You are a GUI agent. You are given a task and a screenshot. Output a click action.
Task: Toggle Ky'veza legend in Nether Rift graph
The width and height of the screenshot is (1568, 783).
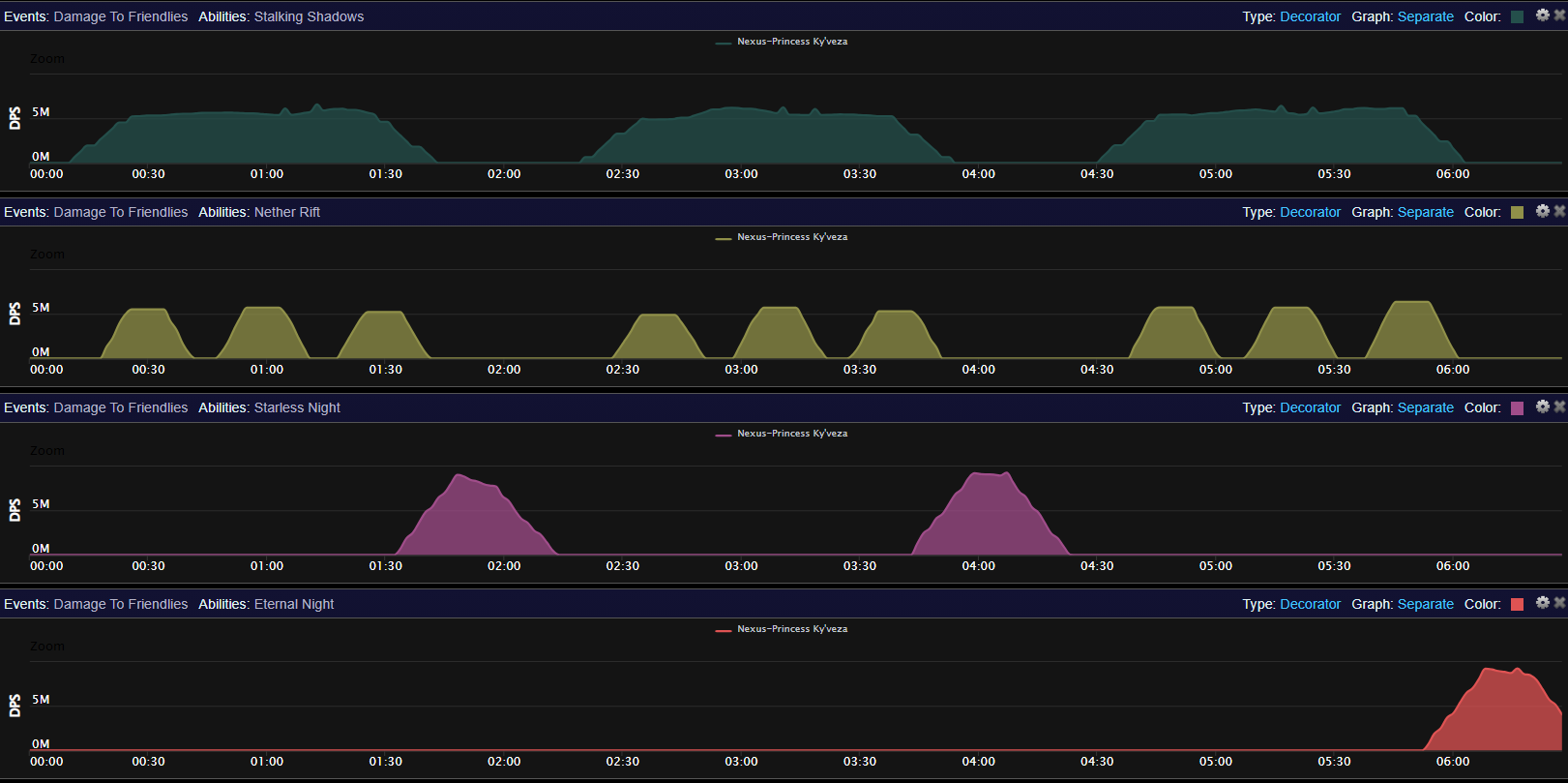(x=782, y=237)
